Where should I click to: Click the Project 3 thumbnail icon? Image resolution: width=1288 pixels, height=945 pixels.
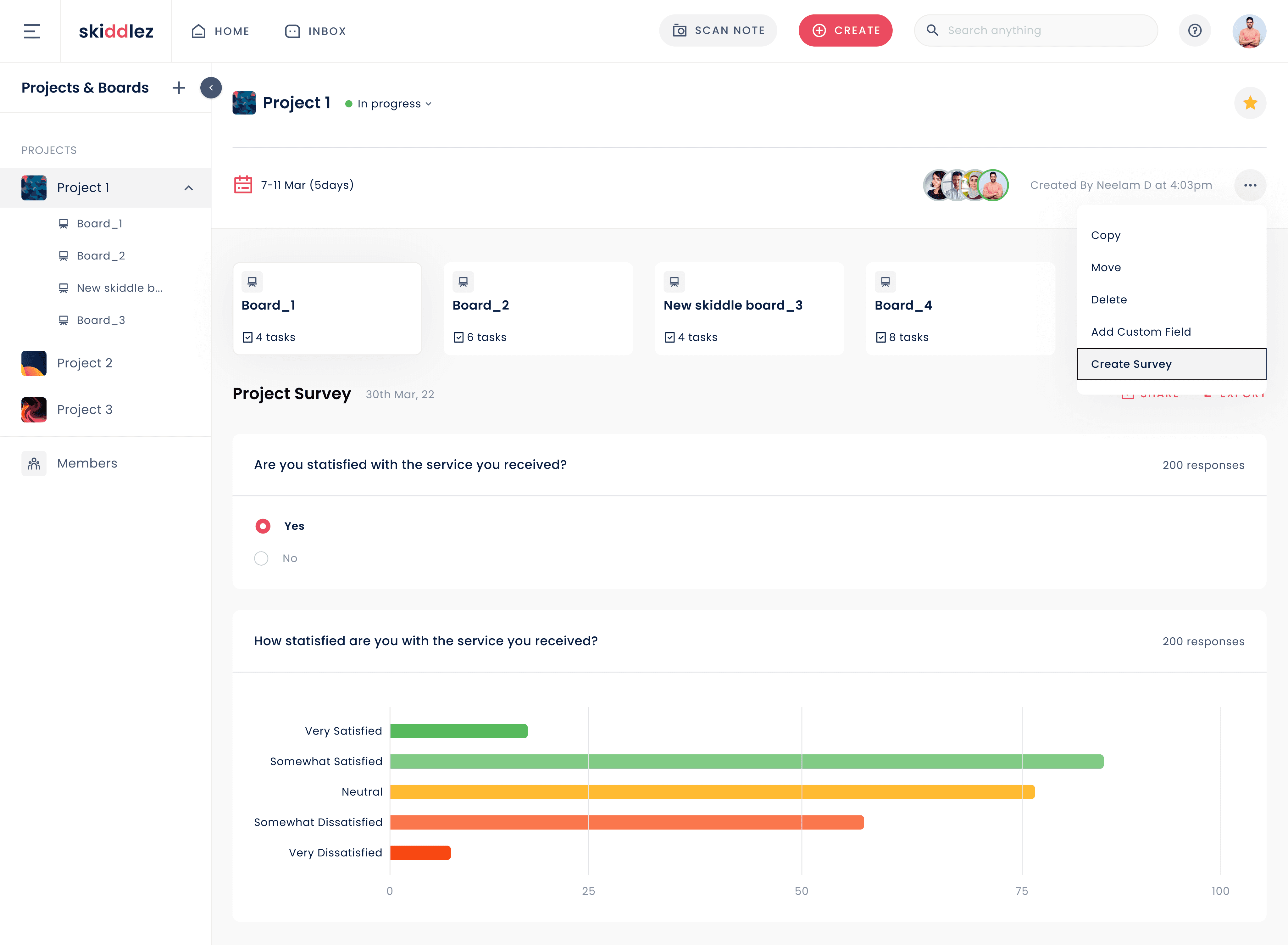click(34, 410)
